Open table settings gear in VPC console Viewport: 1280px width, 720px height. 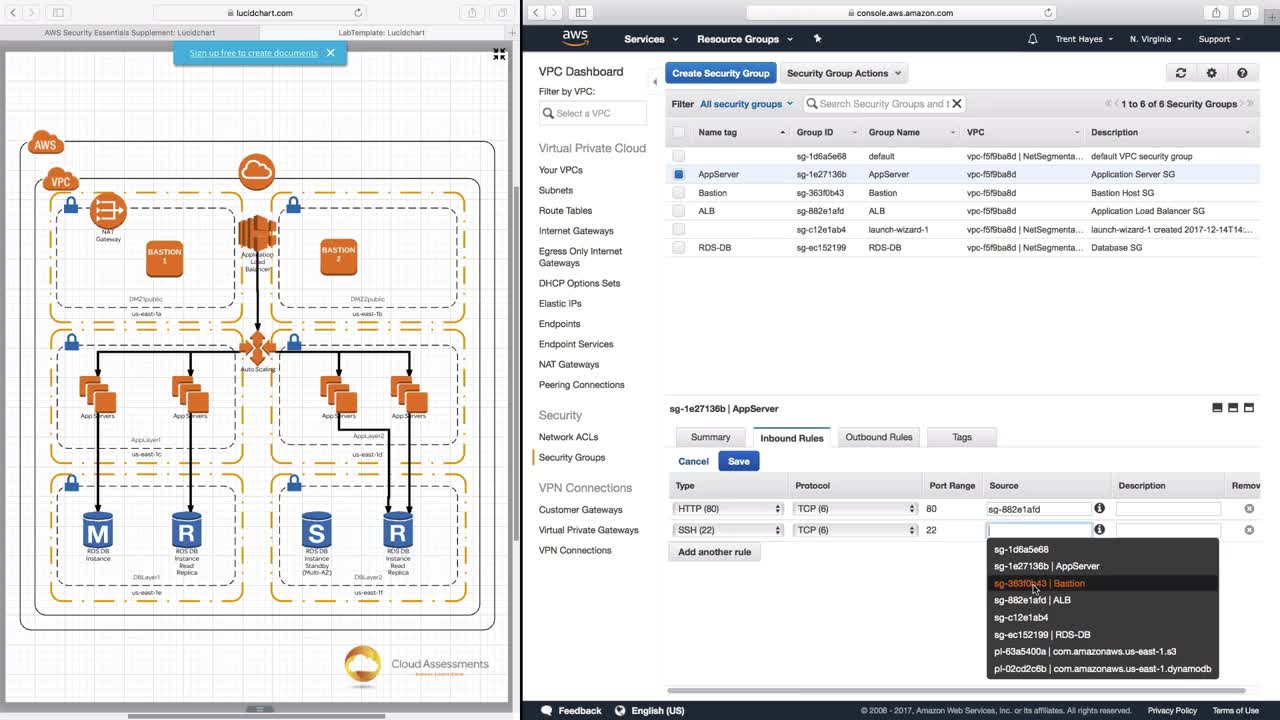click(1211, 73)
